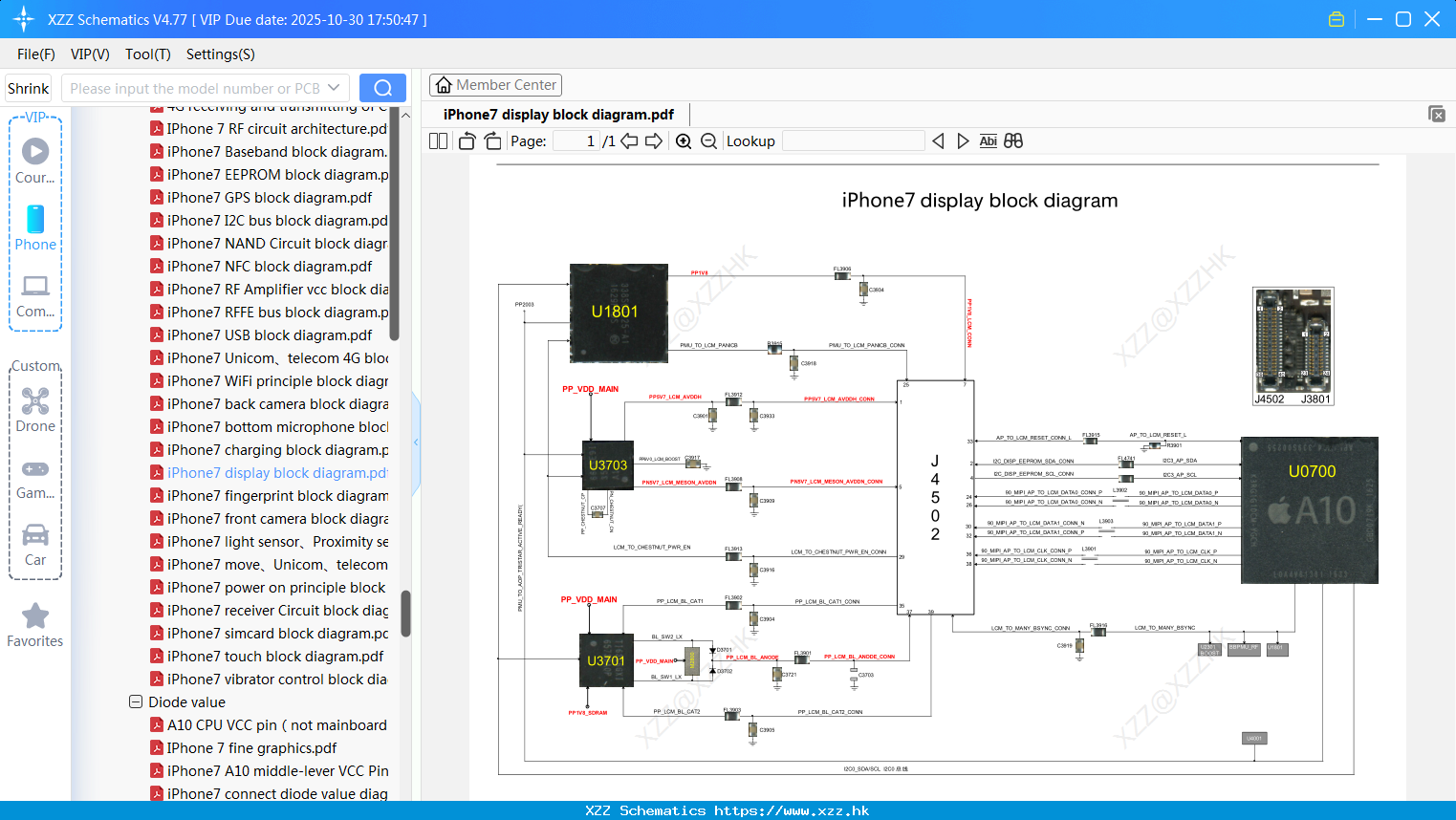Zoom in on the PDF
This screenshot has height=820, width=1456.
[x=684, y=141]
